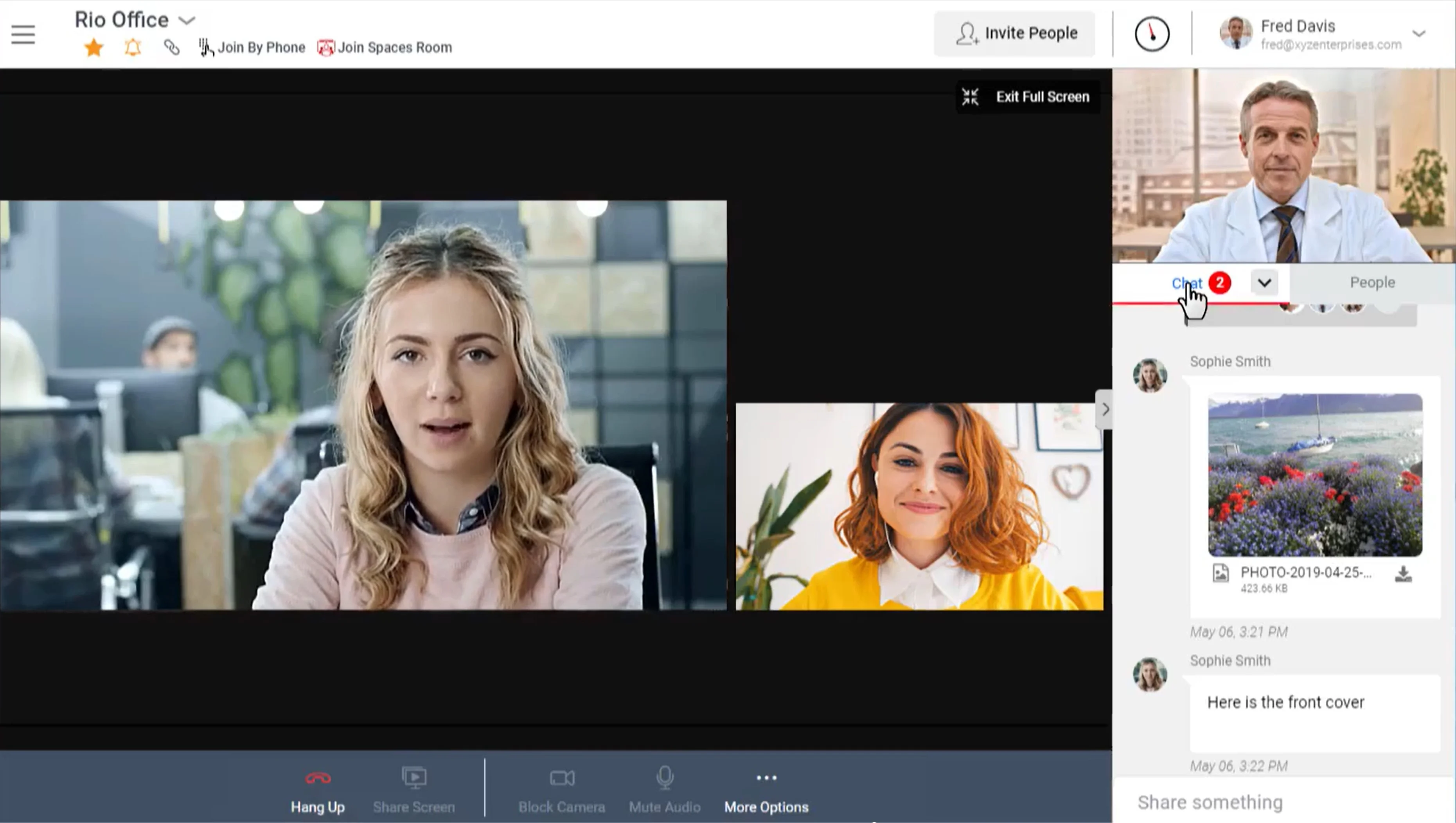The height and width of the screenshot is (823, 1456).
Task: Click the Join Spaces Room icon
Action: [x=326, y=46]
